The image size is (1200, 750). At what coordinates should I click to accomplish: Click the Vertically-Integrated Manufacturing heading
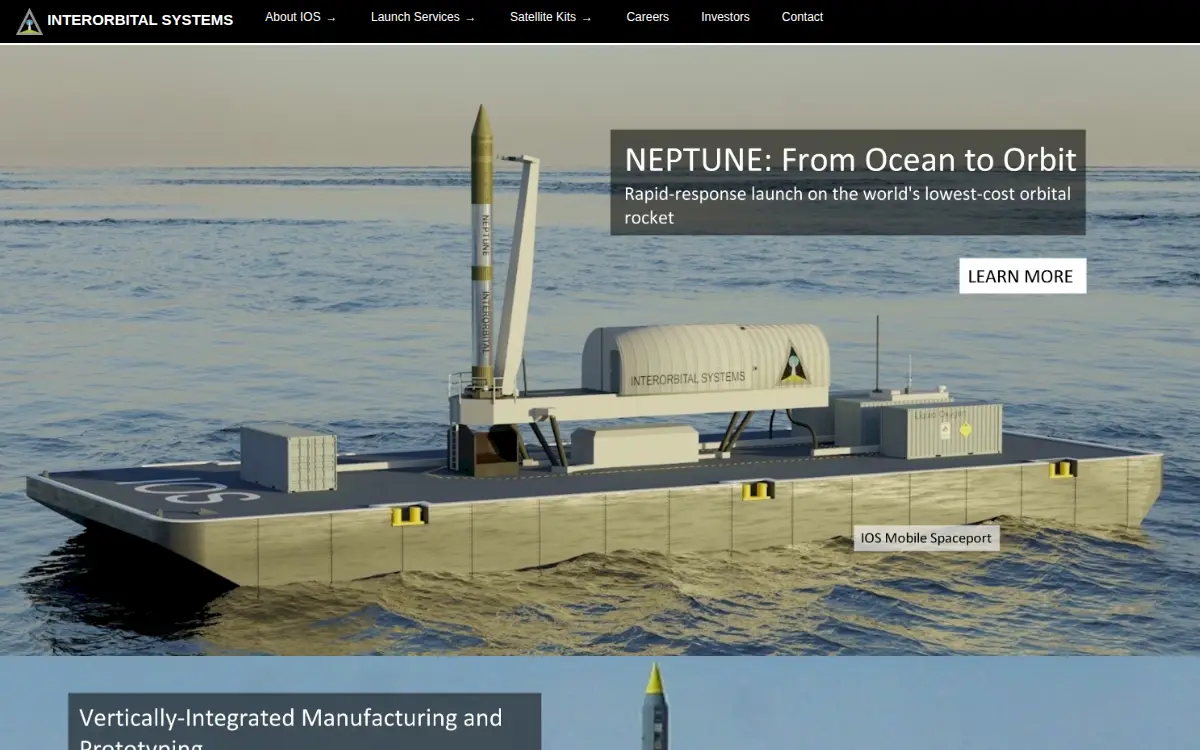291,730
